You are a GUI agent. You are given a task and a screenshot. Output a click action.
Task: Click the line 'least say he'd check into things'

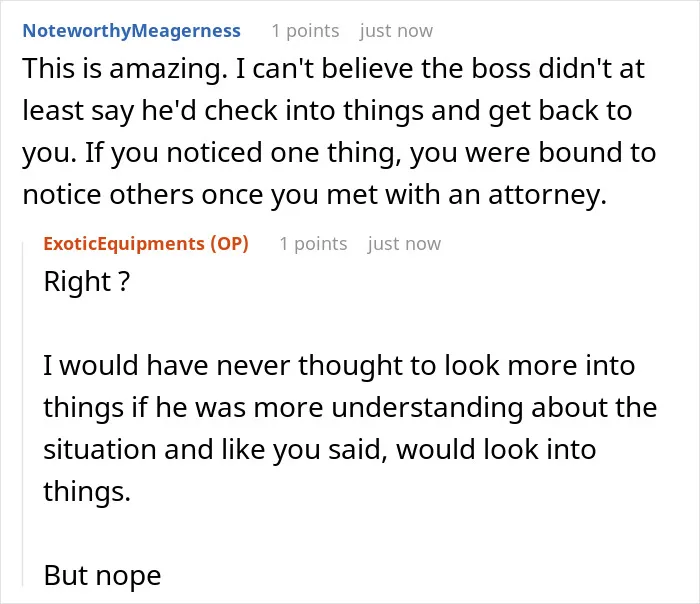point(327,111)
